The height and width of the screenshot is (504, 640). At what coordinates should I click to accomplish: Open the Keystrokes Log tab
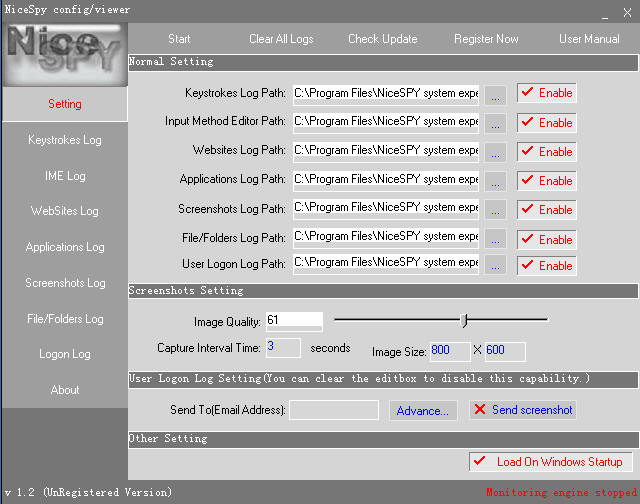tap(65, 140)
